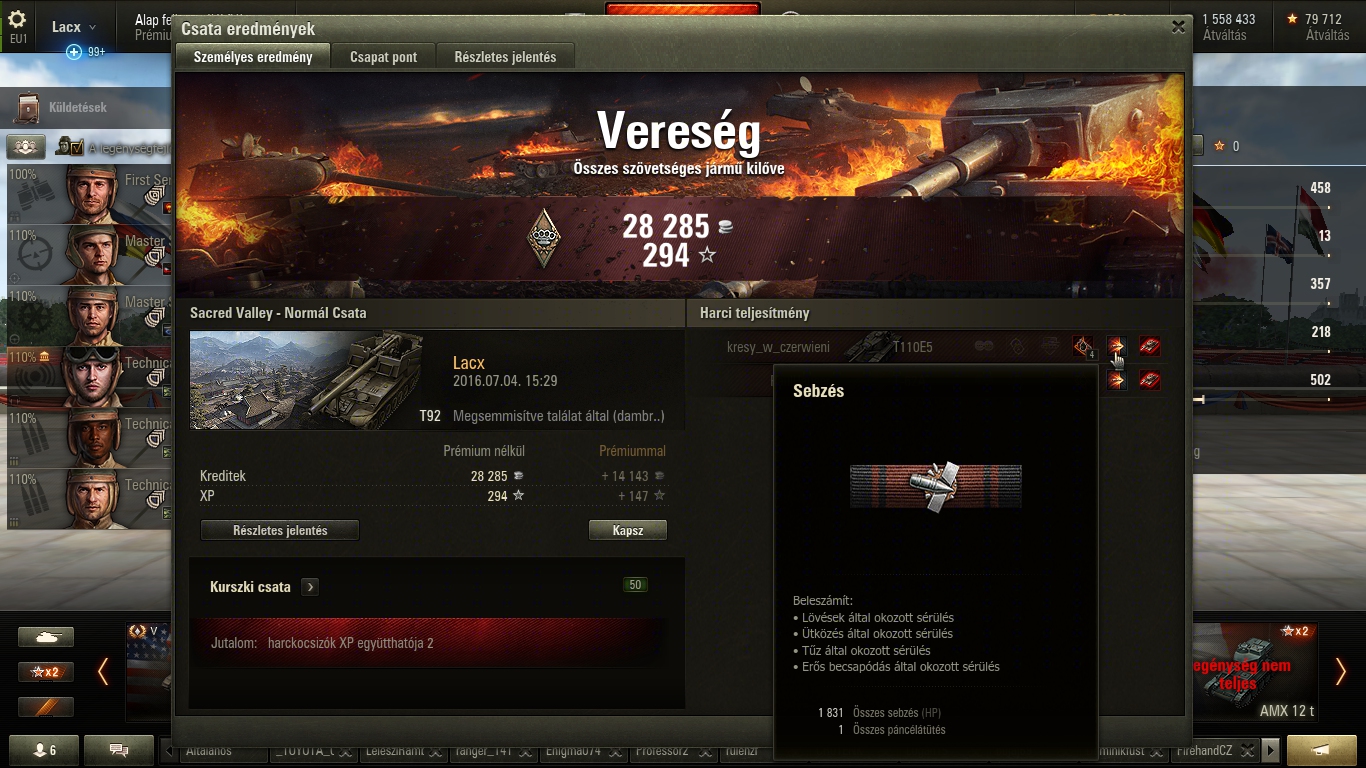Open the contacts list showing 6
Image resolution: width=1366 pixels, height=768 pixels.
(x=44, y=750)
